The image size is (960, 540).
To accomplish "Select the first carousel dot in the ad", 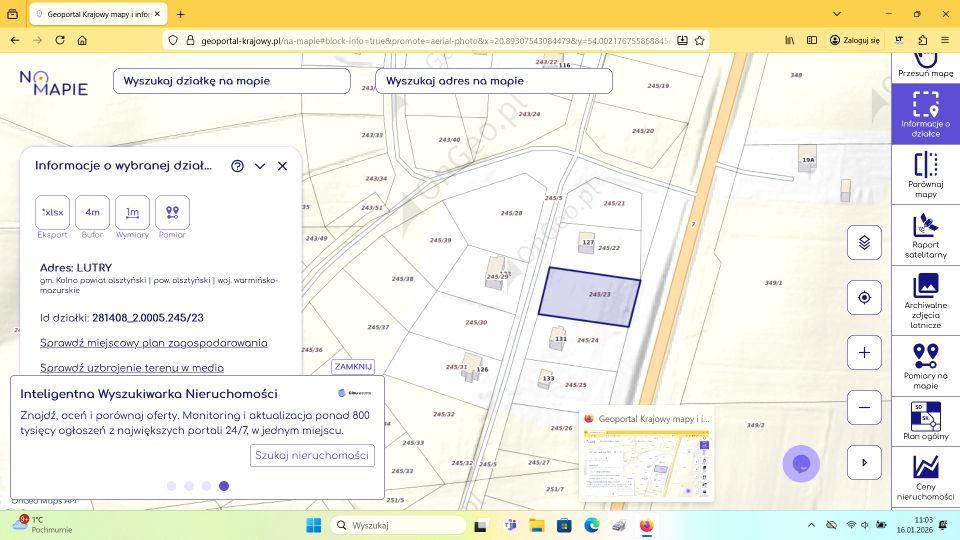I will pyautogui.click(x=172, y=486).
